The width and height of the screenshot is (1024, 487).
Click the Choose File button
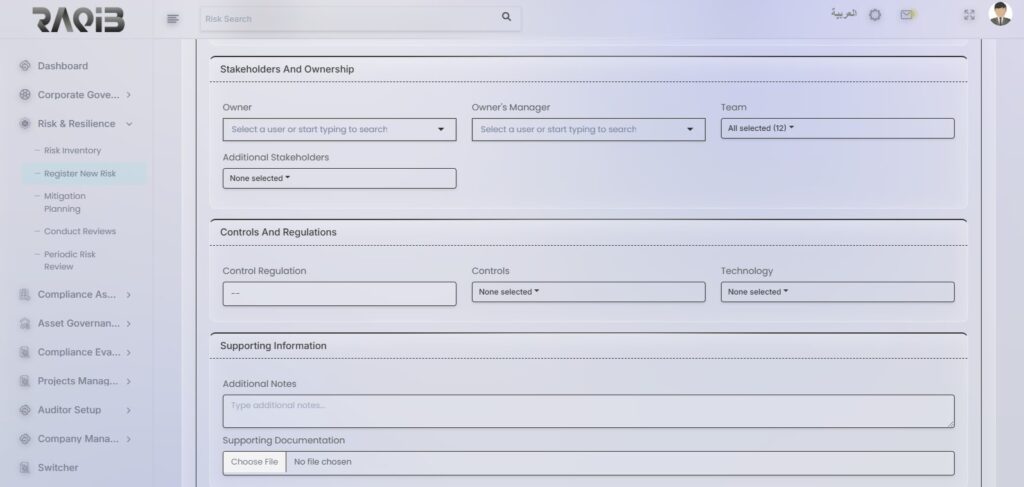click(x=254, y=462)
